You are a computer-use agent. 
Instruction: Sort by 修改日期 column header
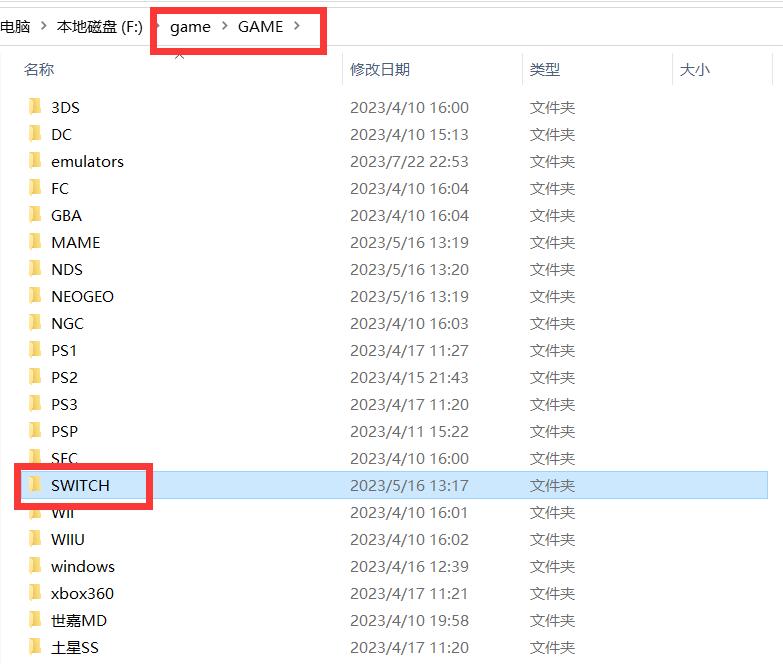tap(380, 69)
